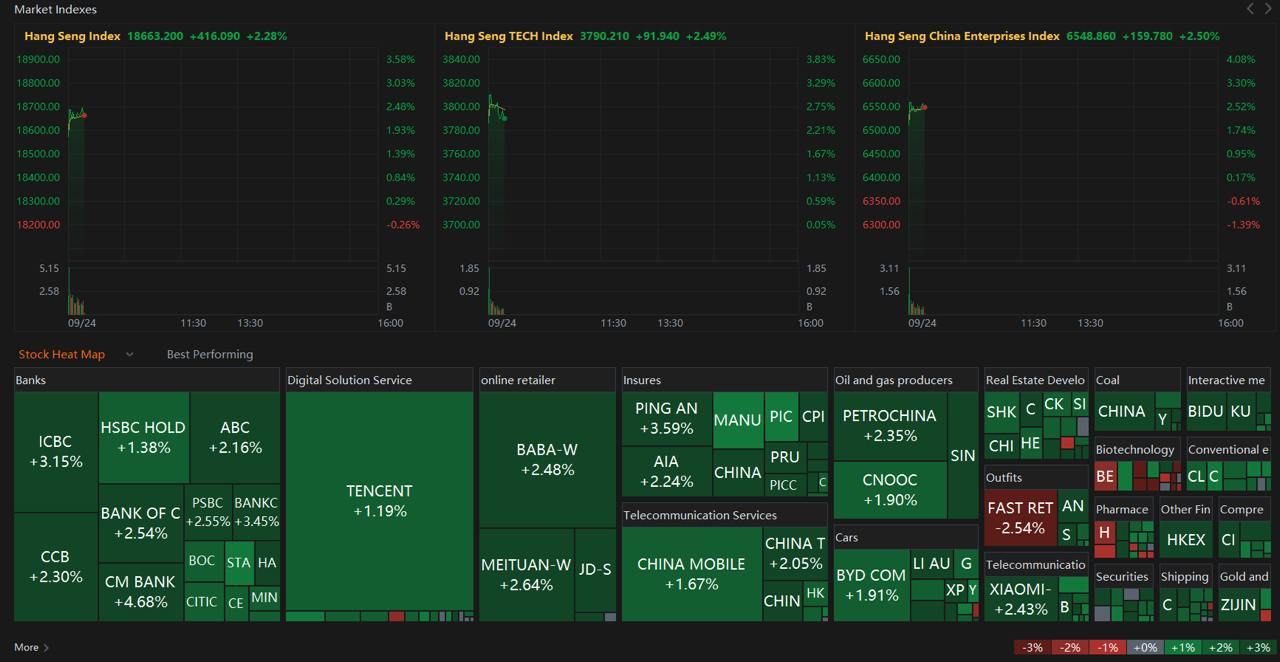The image size is (1280, 662).
Task: Select the CCB +2.30% tile
Action: pos(56,567)
